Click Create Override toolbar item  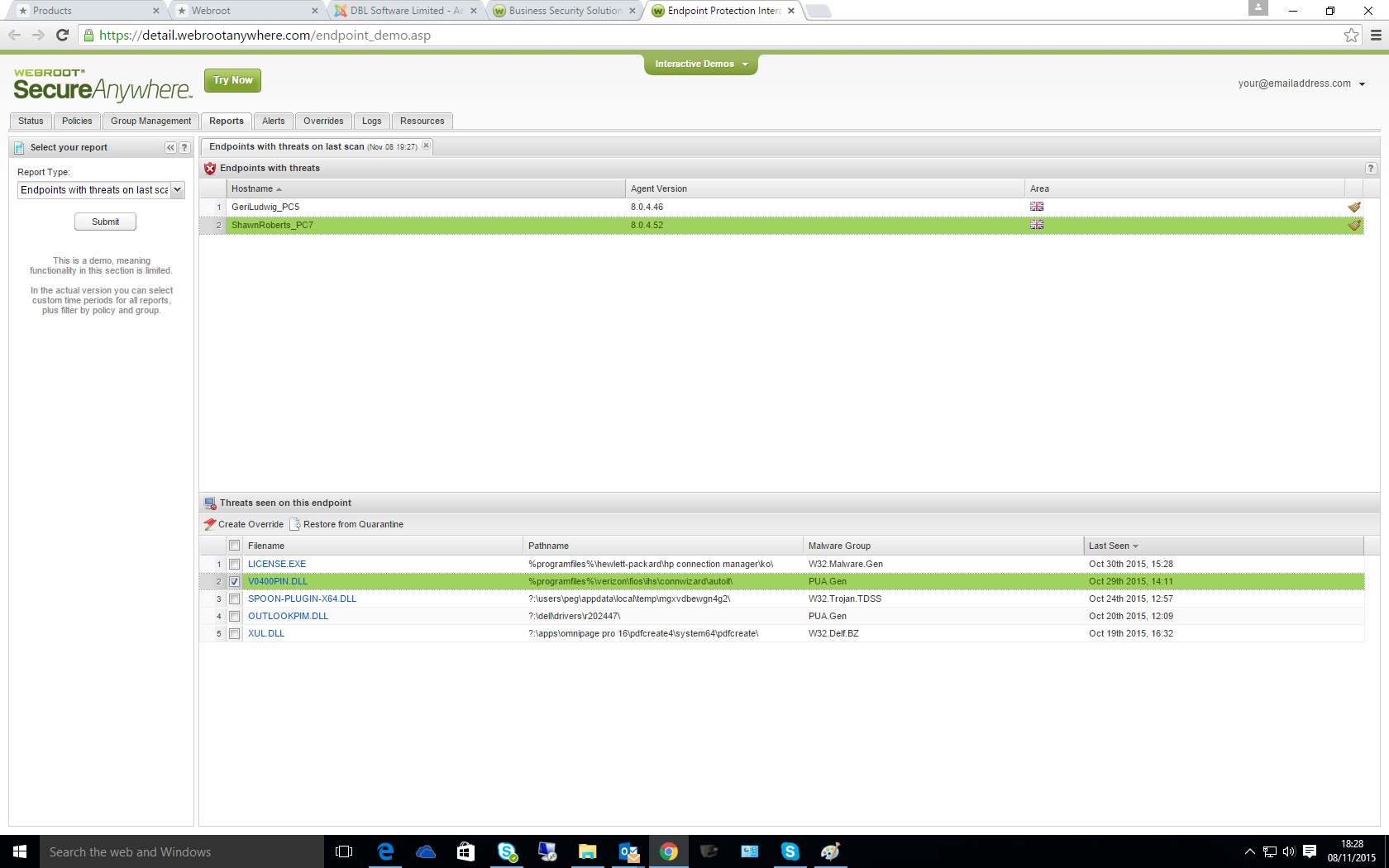tap(244, 524)
